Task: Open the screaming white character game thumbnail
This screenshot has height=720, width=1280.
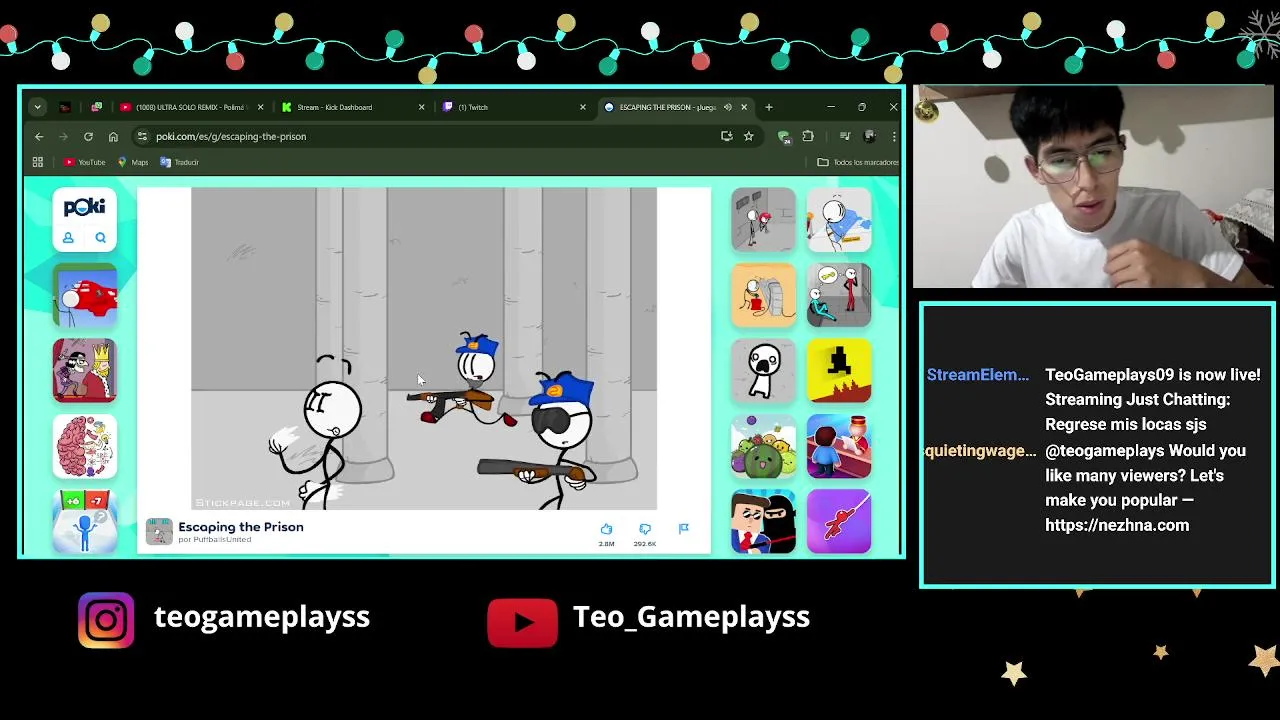Action: [763, 371]
